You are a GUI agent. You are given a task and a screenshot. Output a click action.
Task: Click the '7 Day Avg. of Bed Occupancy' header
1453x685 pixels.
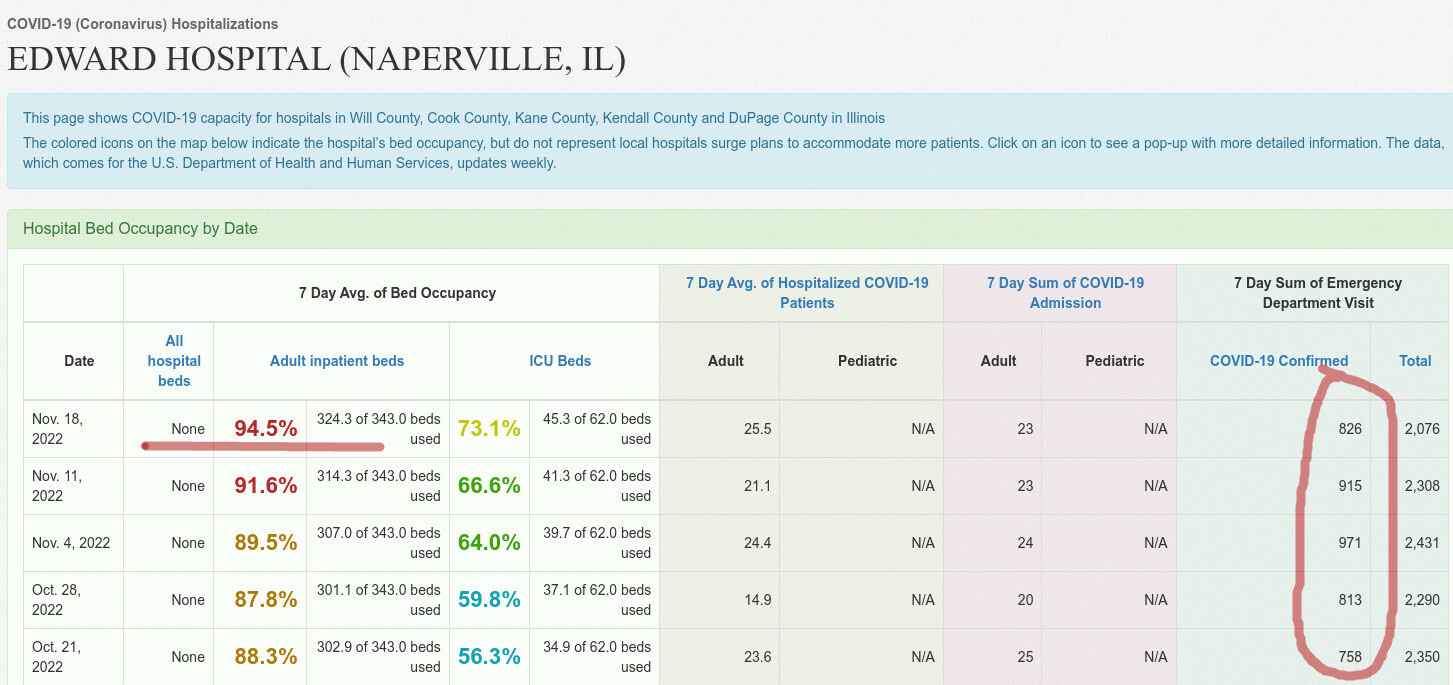(x=397, y=293)
